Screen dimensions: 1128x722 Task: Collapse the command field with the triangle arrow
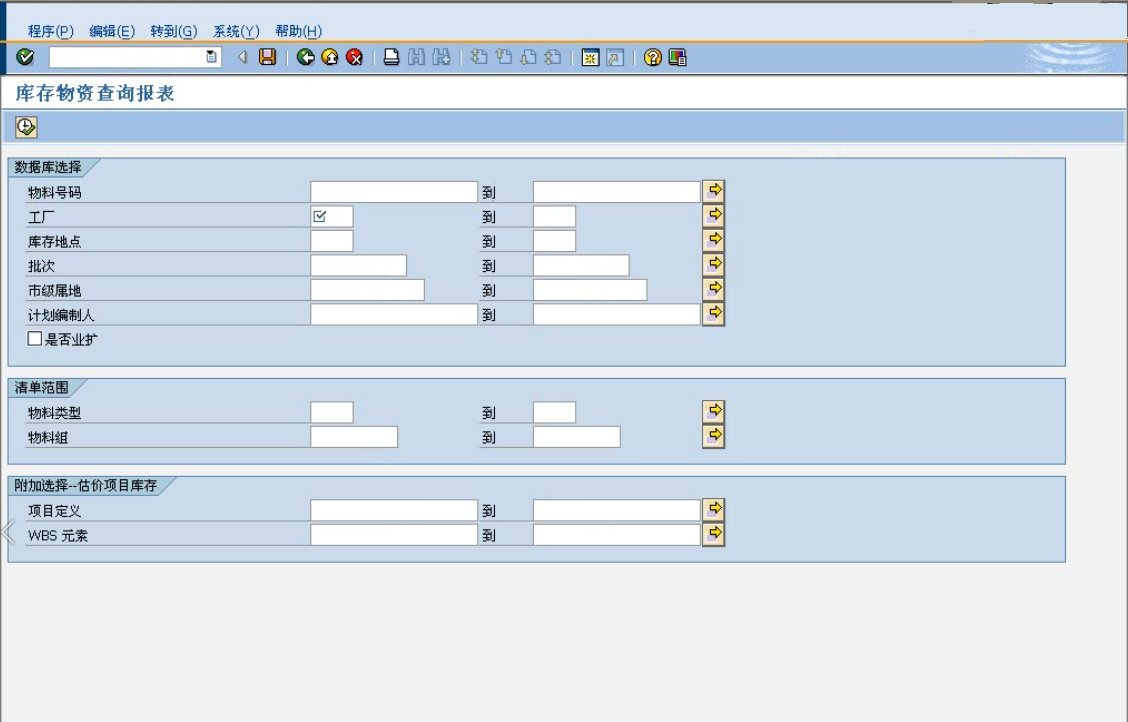pos(241,57)
